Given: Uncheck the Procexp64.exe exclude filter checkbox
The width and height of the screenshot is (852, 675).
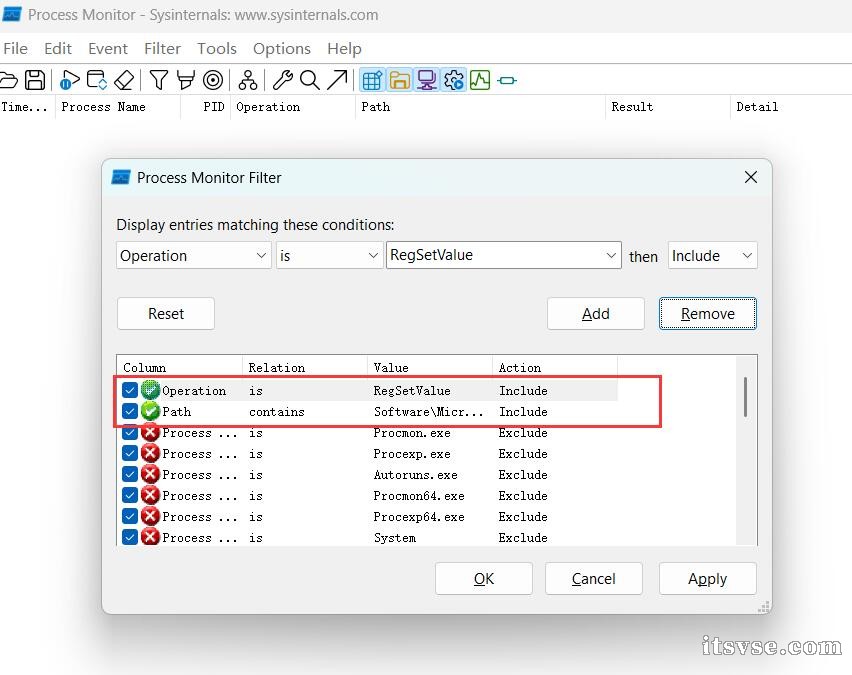Looking at the screenshot, I should point(130,516).
